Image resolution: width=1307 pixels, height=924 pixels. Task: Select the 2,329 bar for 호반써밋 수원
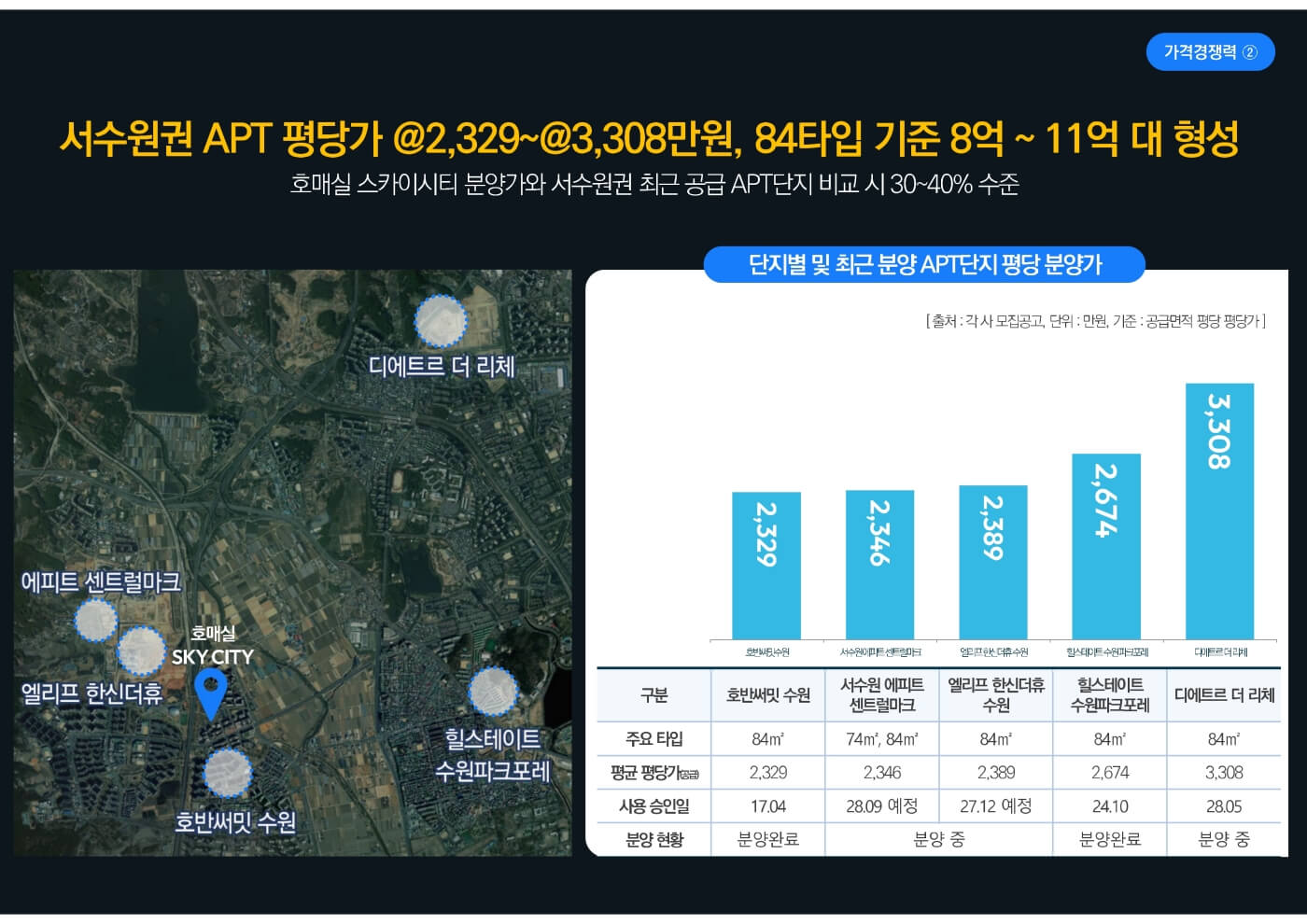[766, 565]
